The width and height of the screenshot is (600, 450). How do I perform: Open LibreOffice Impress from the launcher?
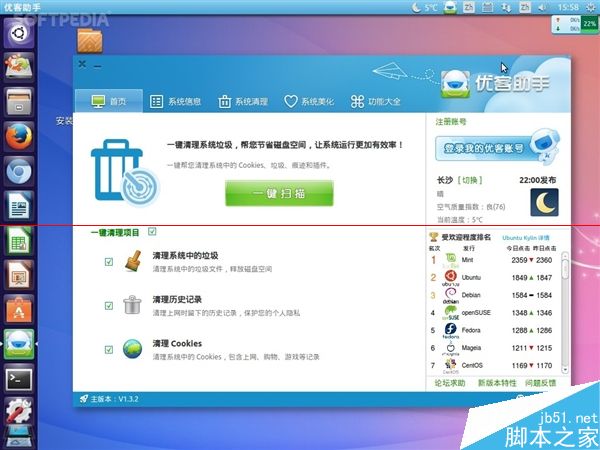(x=19, y=275)
